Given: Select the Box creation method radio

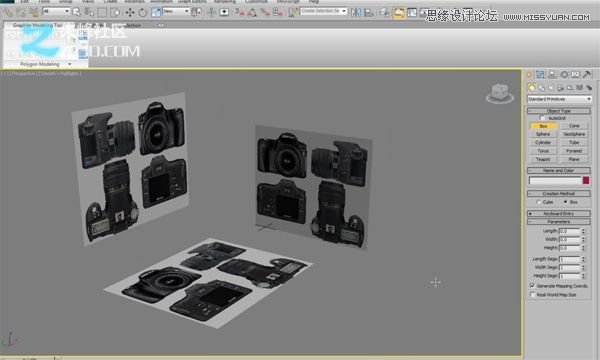Looking at the screenshot, I should (x=565, y=202).
